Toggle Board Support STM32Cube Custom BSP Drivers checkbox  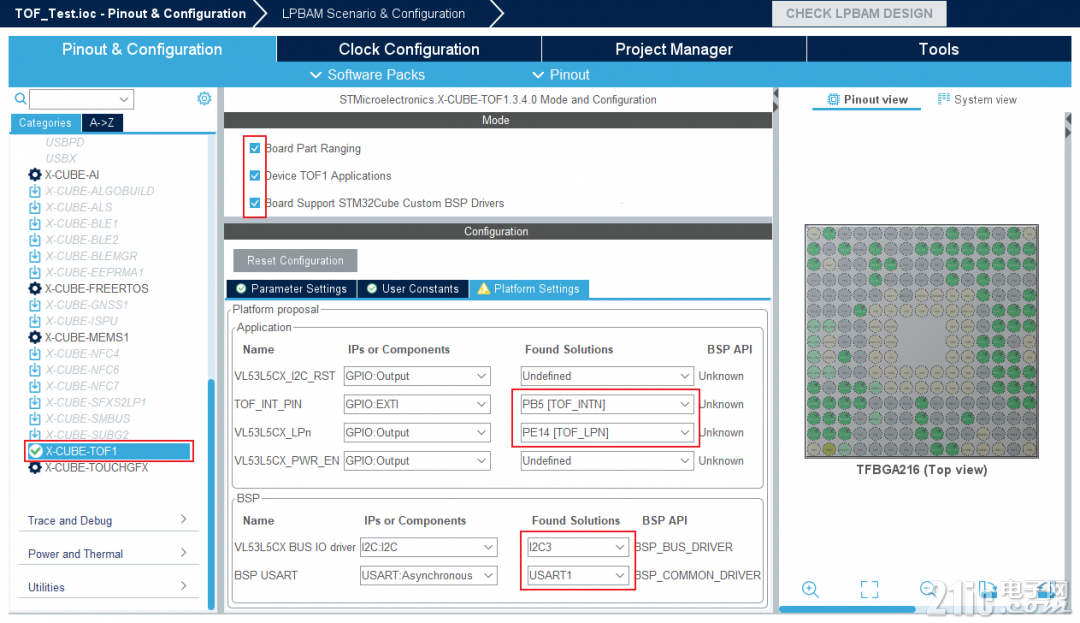255,203
